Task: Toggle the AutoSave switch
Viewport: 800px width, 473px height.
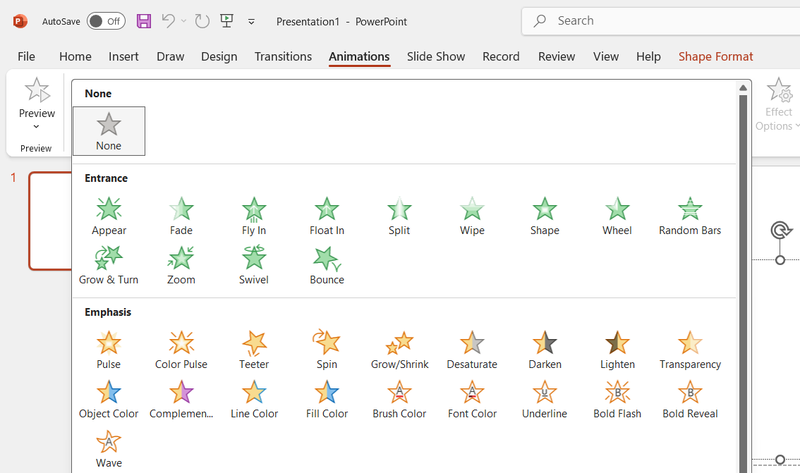Action: (x=106, y=21)
